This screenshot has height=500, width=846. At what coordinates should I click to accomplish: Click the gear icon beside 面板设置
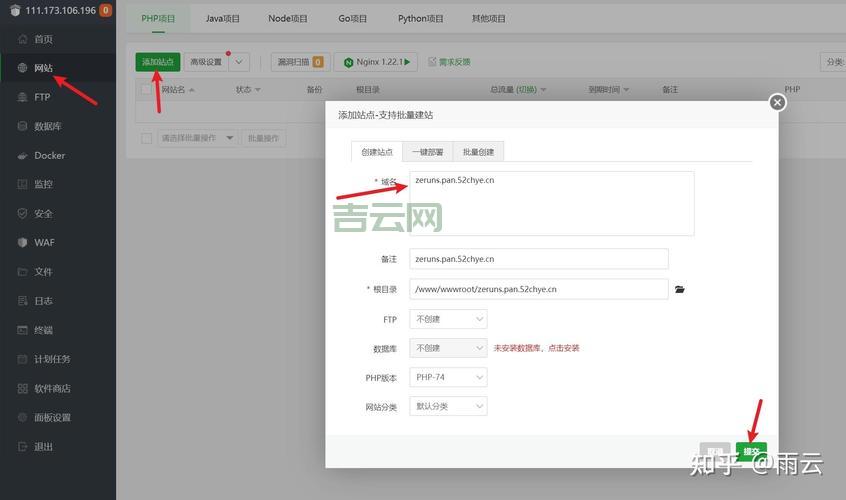[22, 417]
